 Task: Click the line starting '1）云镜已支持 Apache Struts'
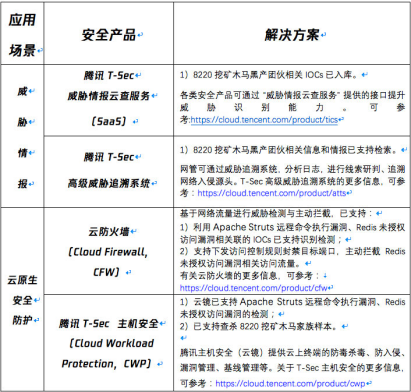coord(292,302)
